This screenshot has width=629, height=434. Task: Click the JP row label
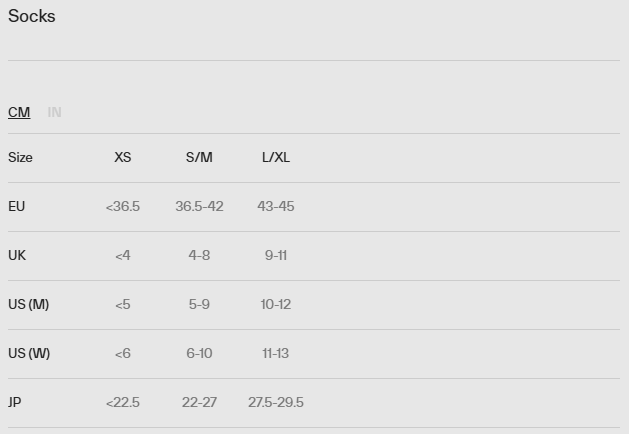pos(15,402)
